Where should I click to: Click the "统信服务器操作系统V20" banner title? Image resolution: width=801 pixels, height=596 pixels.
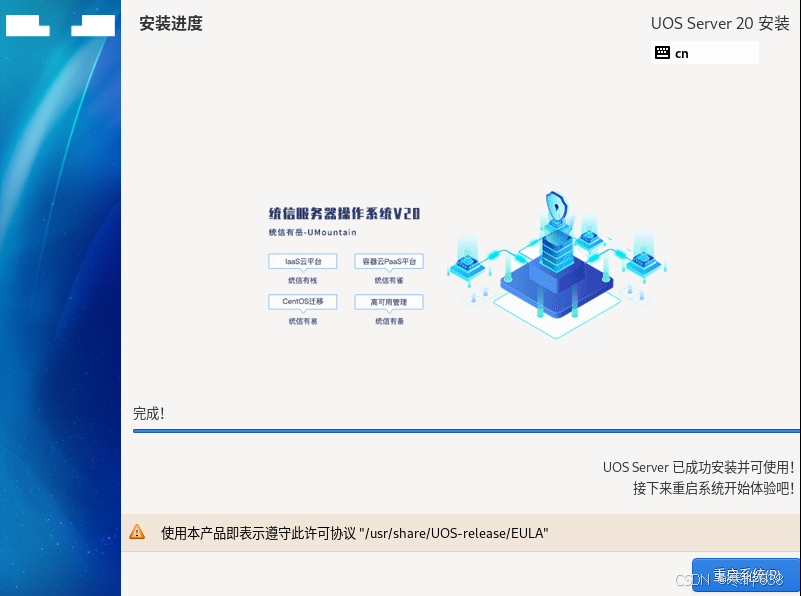344,213
